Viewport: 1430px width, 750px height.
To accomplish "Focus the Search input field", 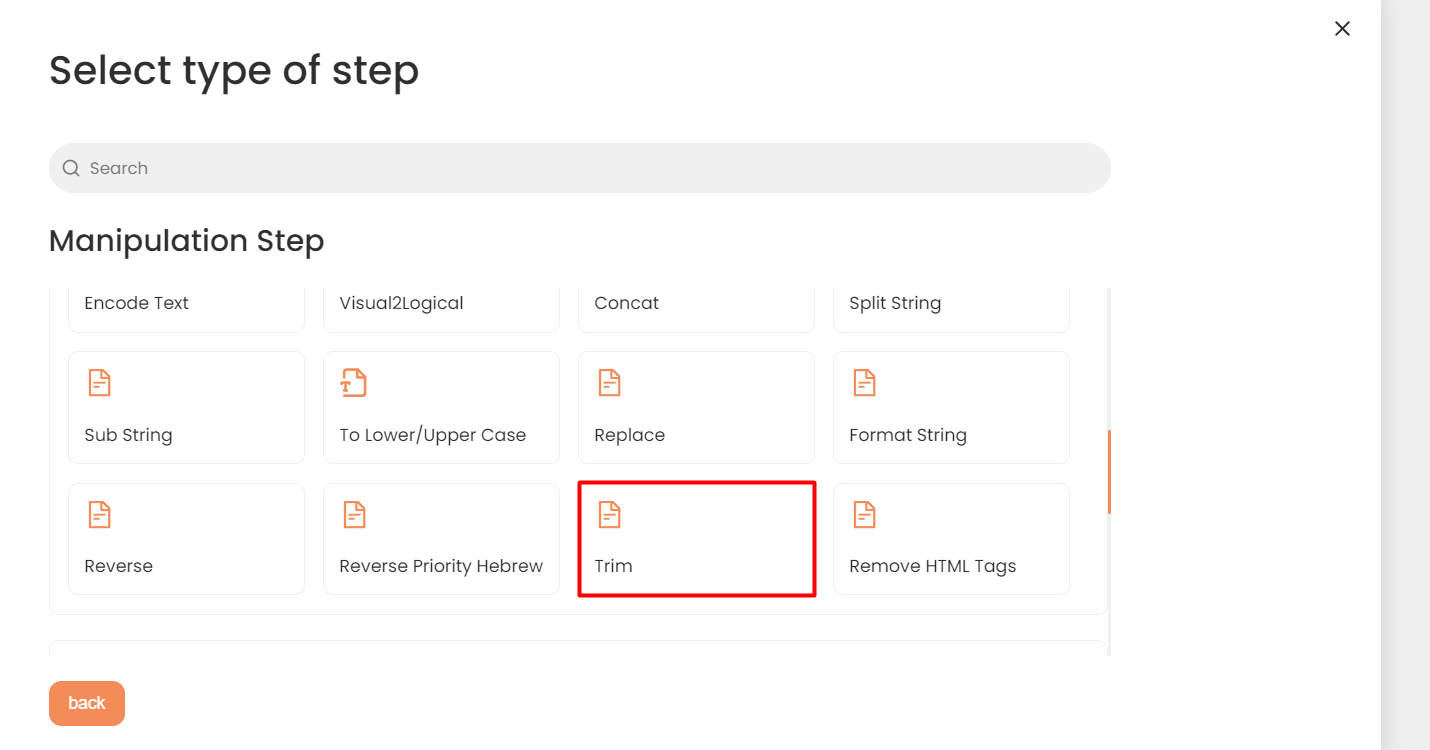I will click(x=580, y=168).
